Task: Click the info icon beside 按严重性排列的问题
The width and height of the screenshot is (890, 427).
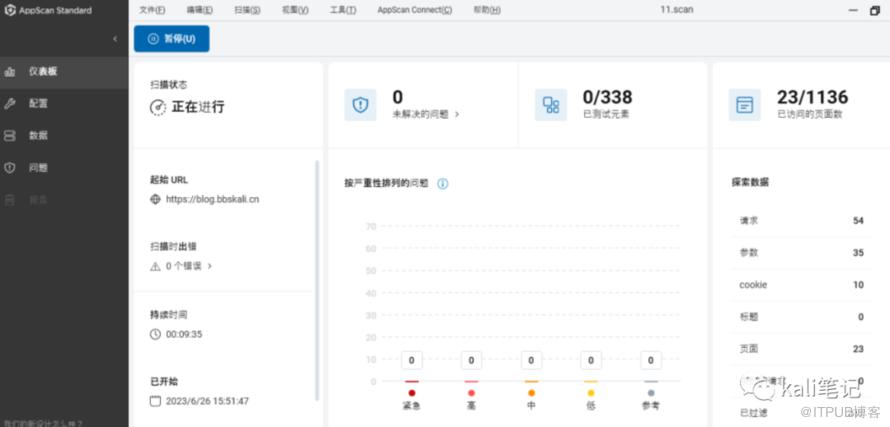Action: tap(442, 183)
